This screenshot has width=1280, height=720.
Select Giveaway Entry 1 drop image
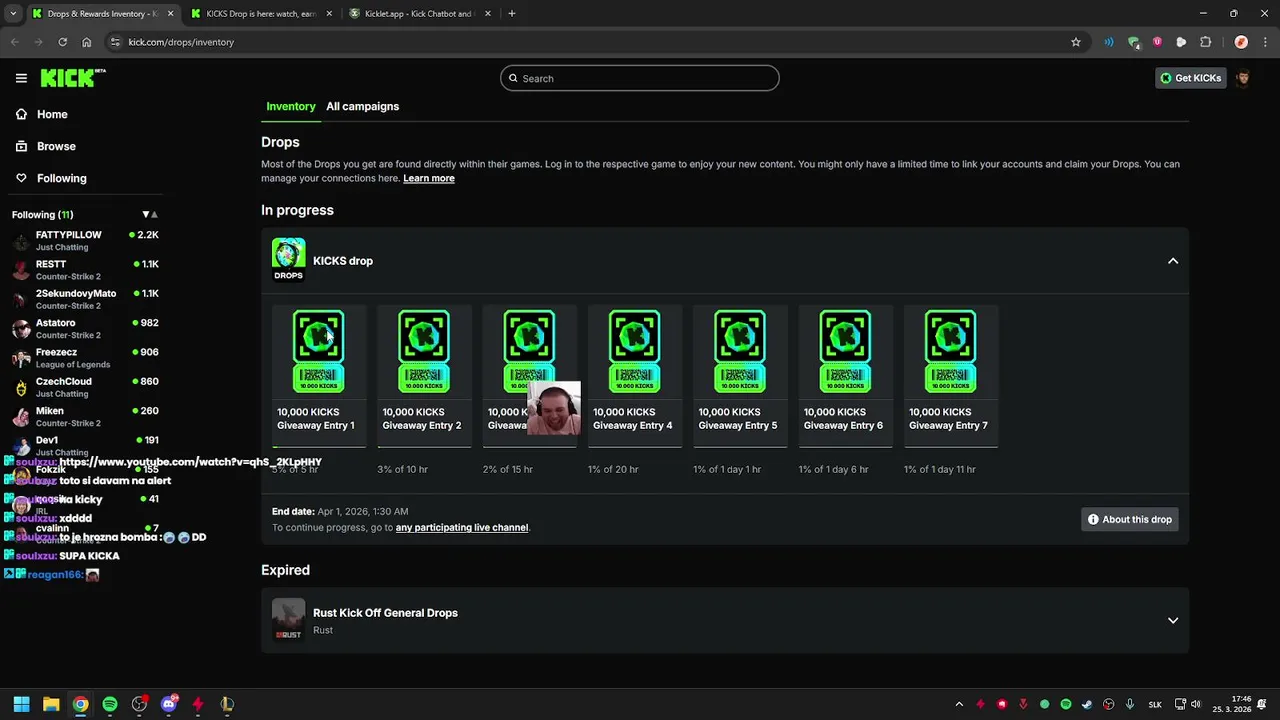click(318, 351)
